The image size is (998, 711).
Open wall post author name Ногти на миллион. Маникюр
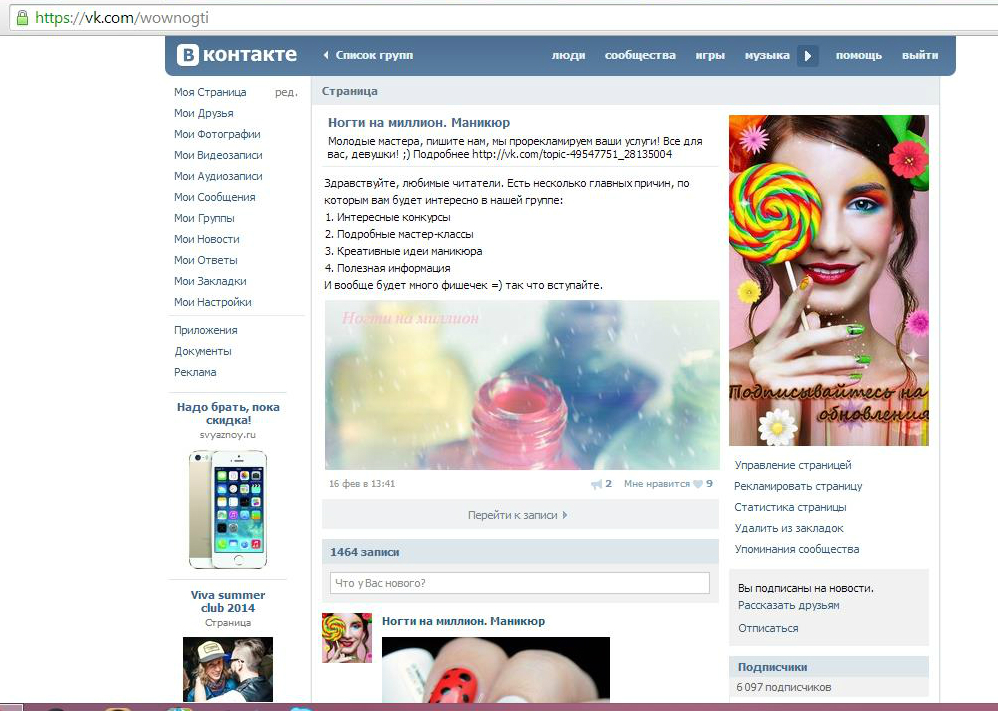pyautogui.click(x=463, y=621)
